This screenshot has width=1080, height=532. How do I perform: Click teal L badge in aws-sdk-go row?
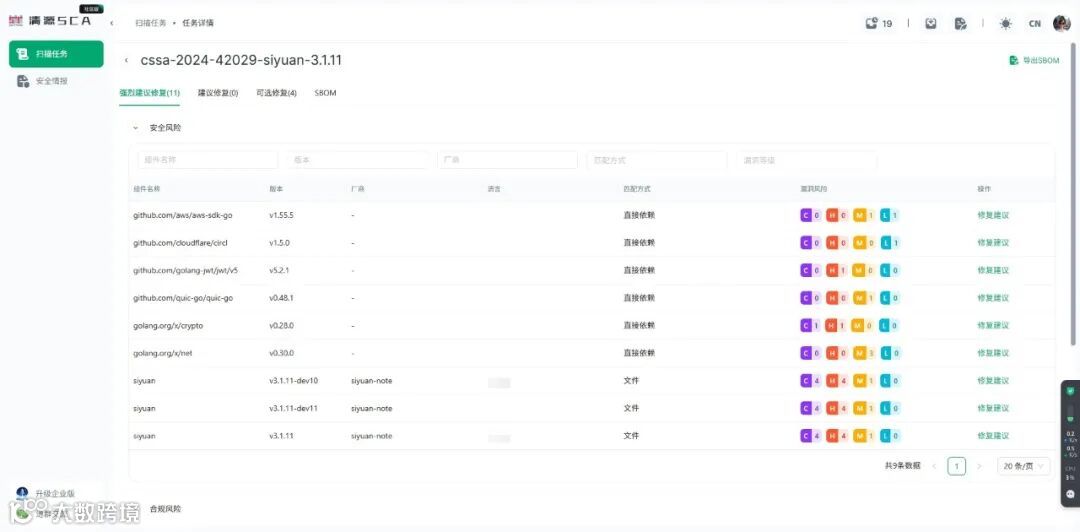[x=891, y=215]
